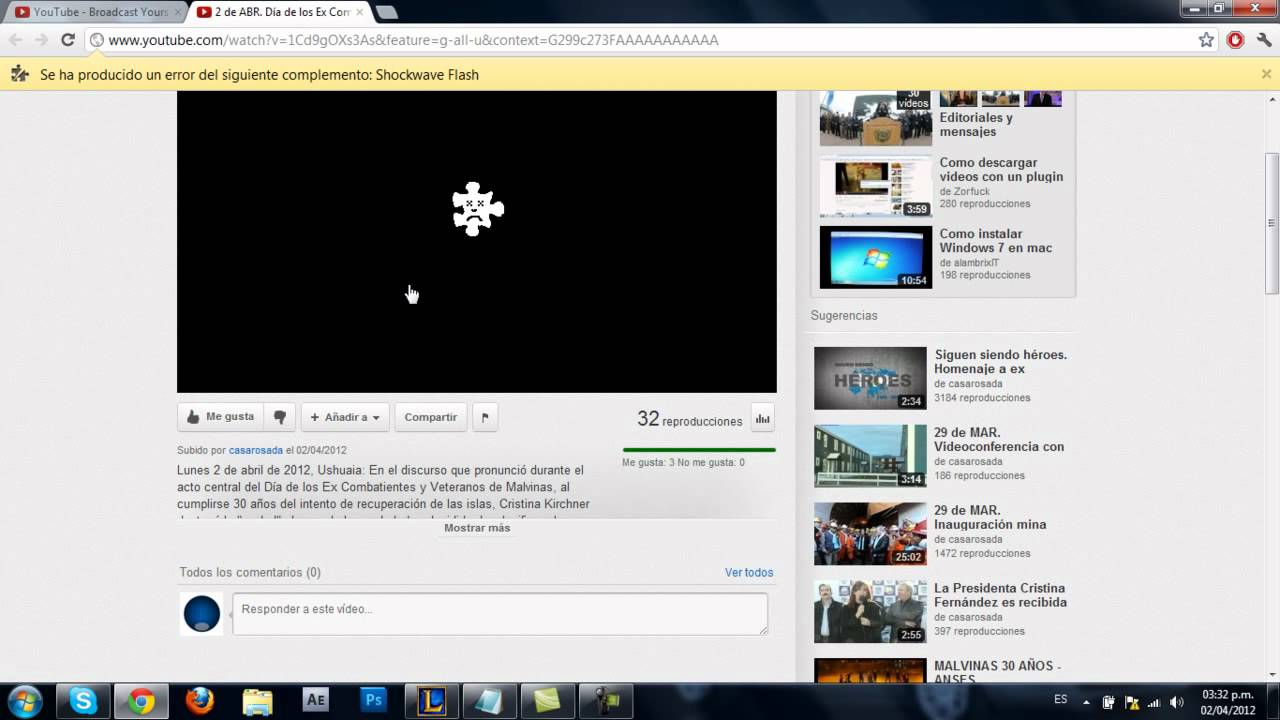Click the thumbs down dislike icon
Screen dimensions: 1280x720
point(280,417)
